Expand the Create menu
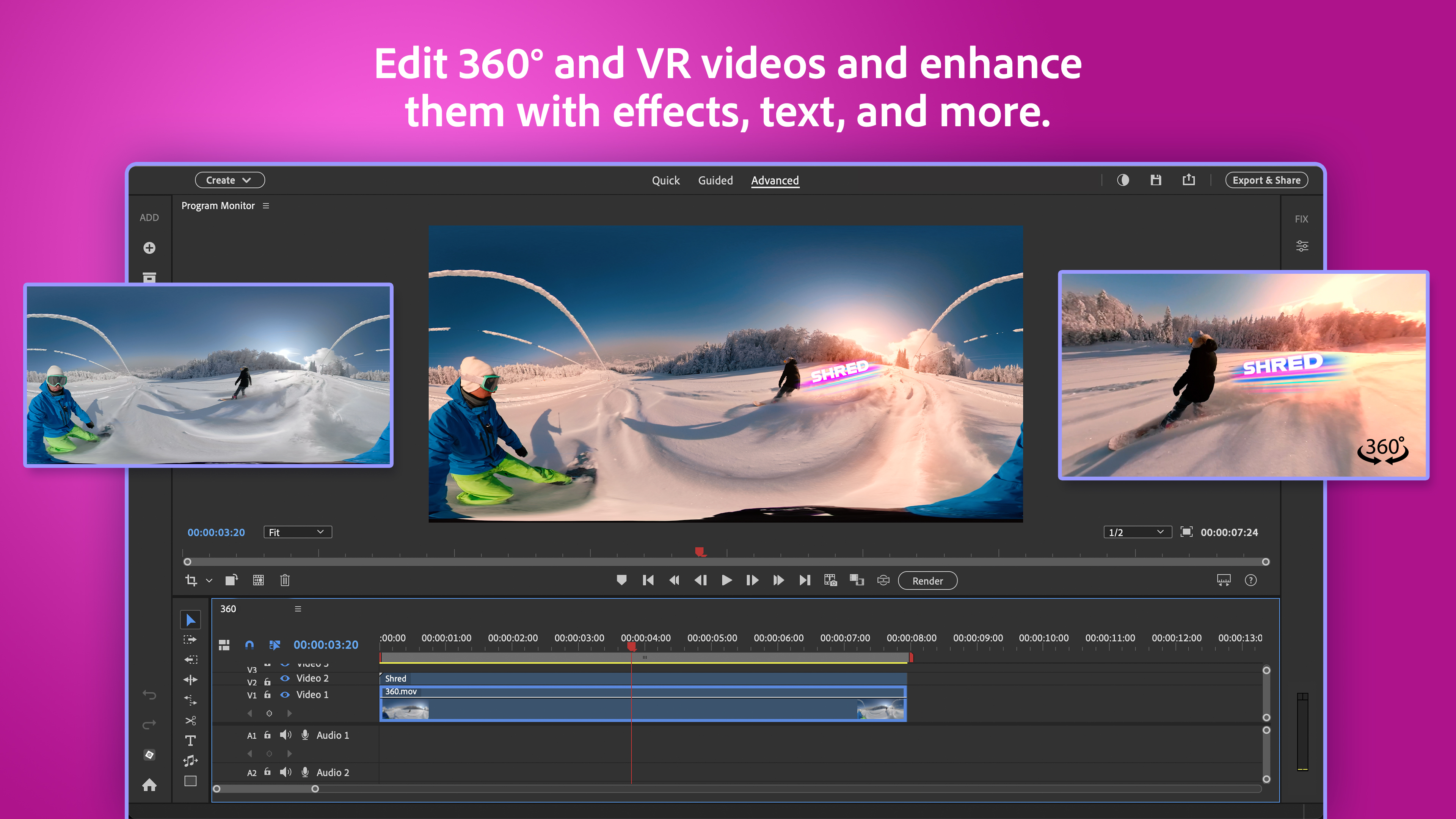 pyautogui.click(x=229, y=180)
